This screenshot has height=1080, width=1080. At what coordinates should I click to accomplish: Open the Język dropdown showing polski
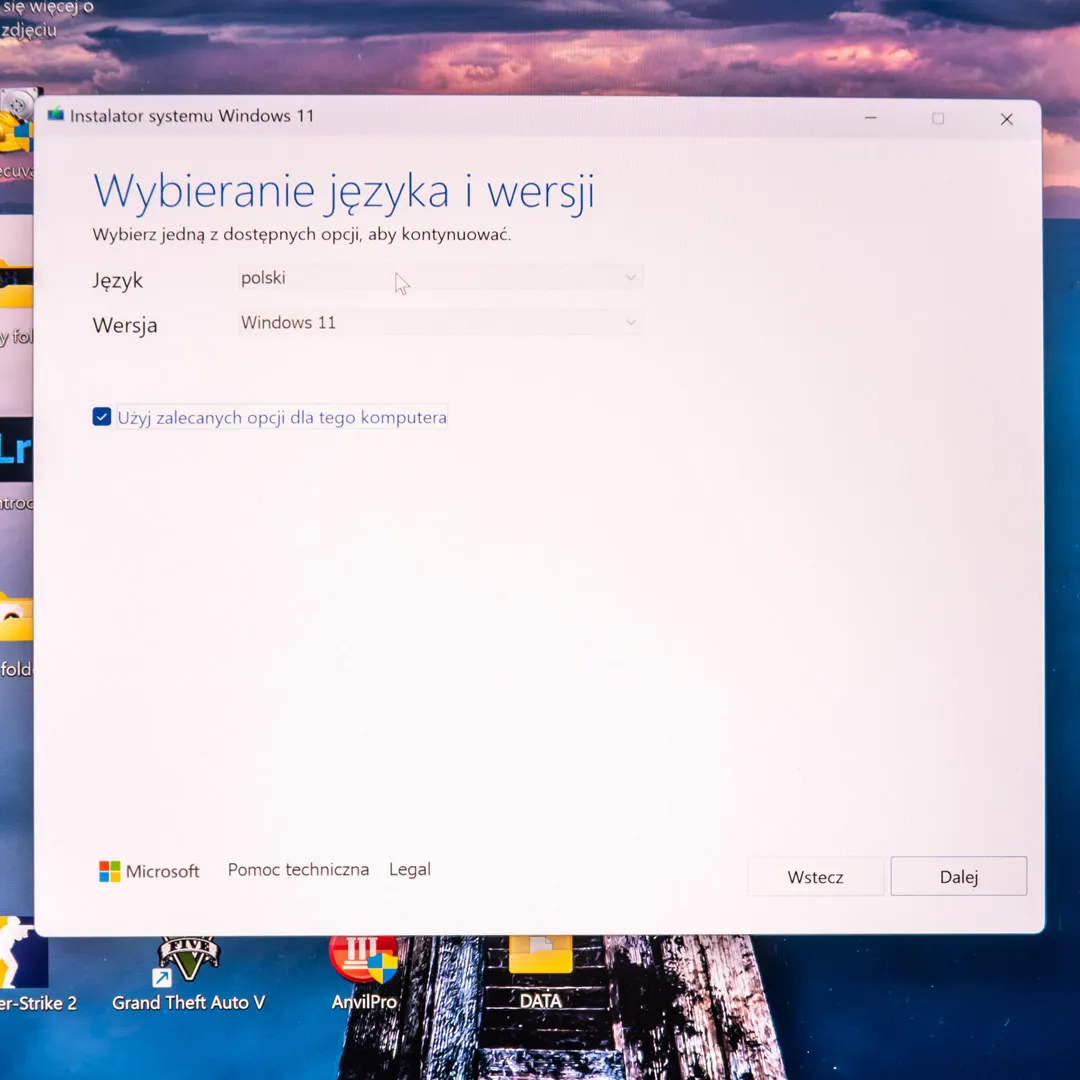point(440,278)
